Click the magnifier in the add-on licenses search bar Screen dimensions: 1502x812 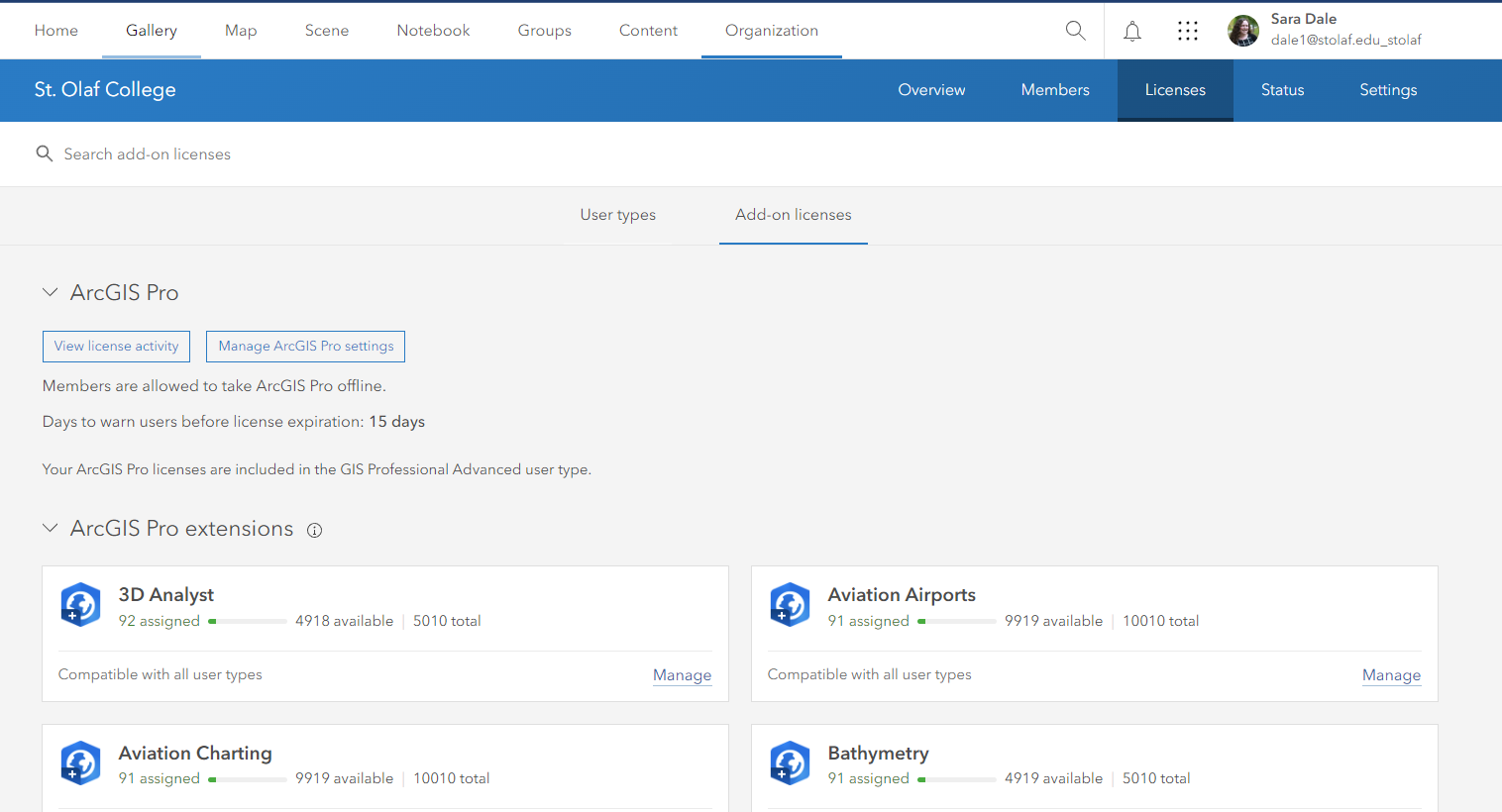pos(44,153)
